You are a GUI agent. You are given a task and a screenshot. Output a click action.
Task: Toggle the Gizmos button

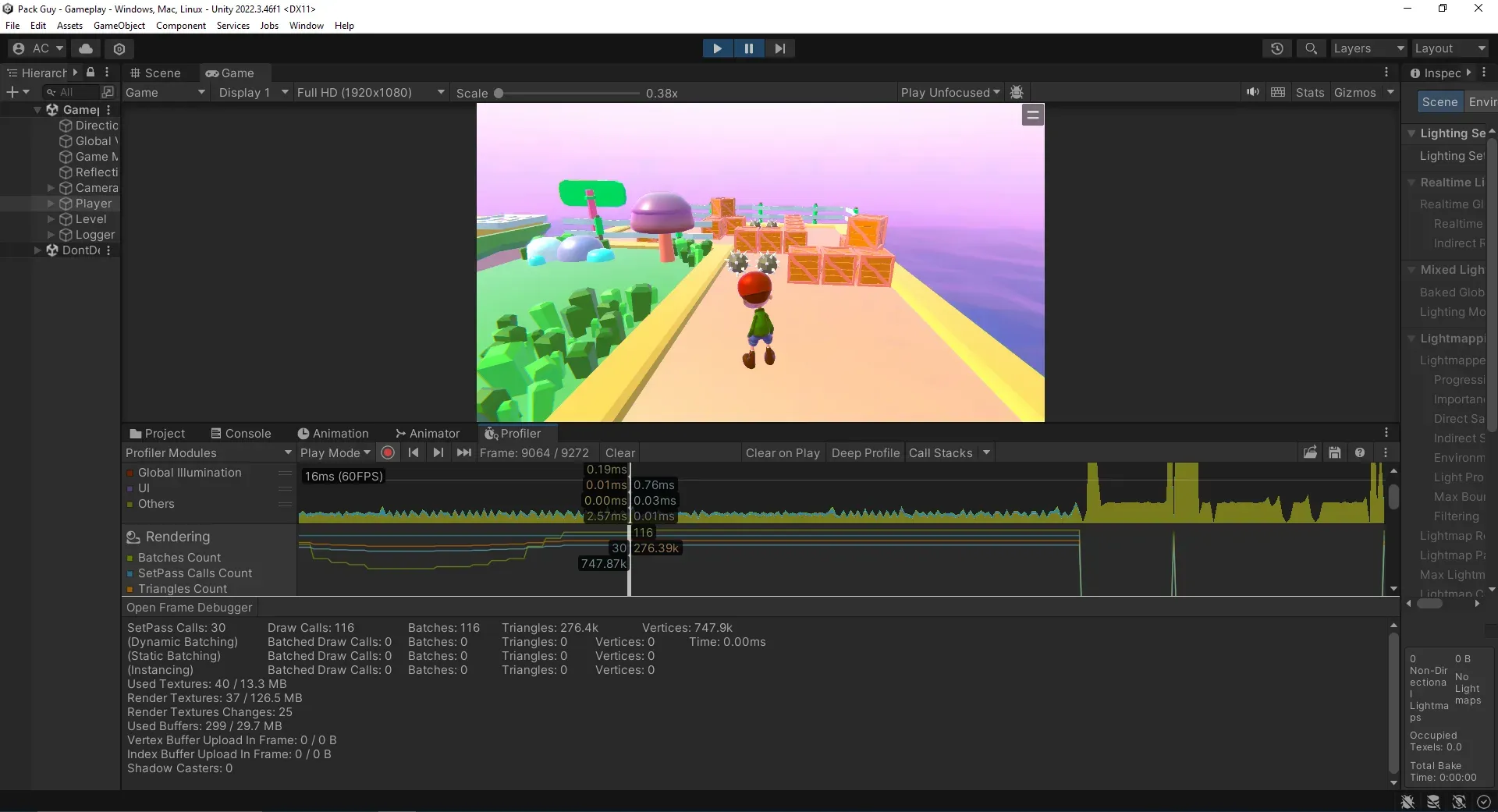(x=1355, y=92)
